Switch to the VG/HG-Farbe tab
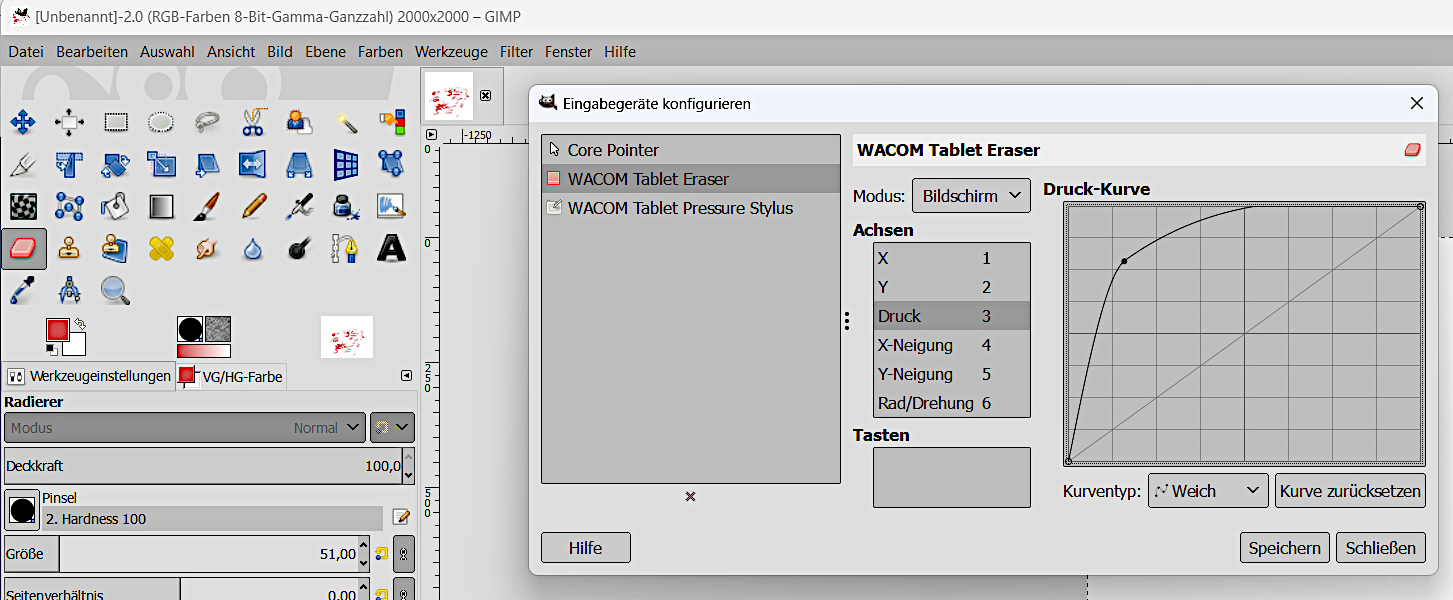1453x600 pixels. pyautogui.click(x=232, y=377)
